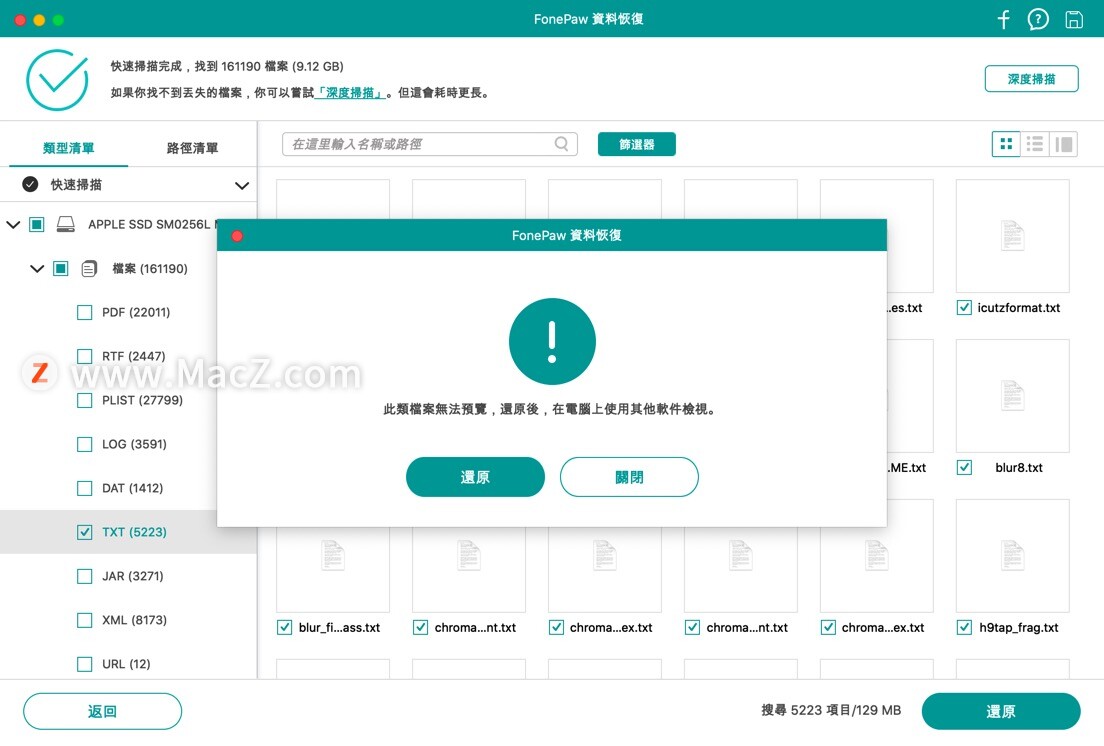Click the 檔案 document category icon
This screenshot has width=1104, height=746.
coord(89,268)
